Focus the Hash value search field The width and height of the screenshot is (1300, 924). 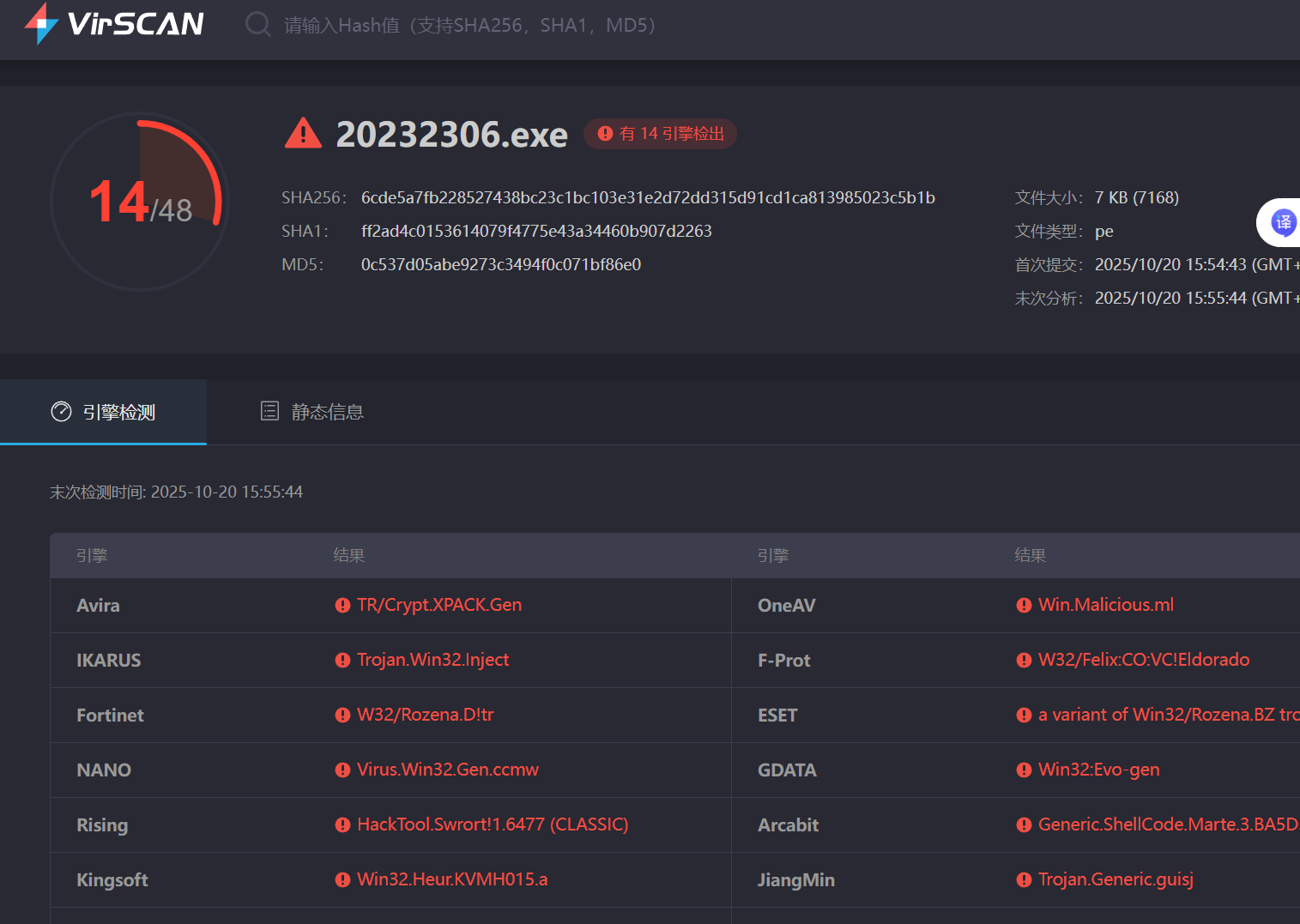point(470,26)
